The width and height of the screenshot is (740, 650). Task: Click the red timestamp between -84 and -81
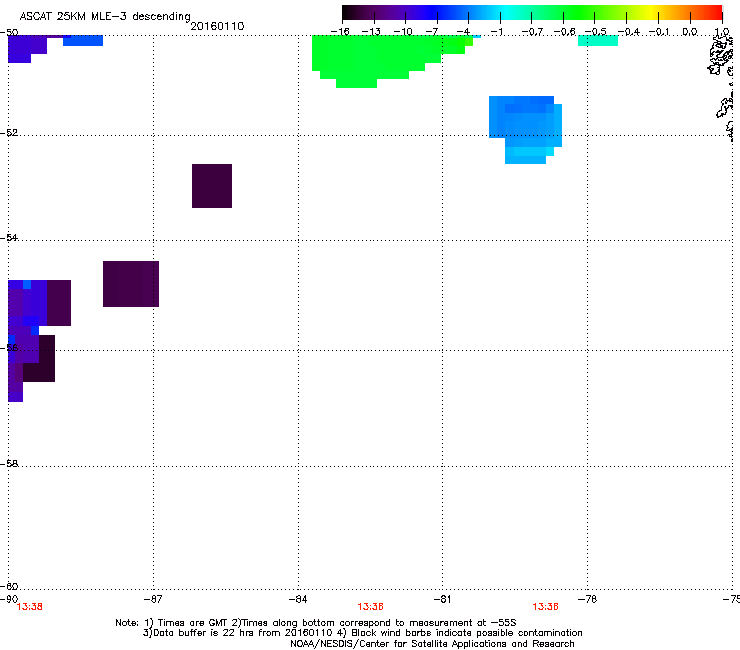click(370, 607)
